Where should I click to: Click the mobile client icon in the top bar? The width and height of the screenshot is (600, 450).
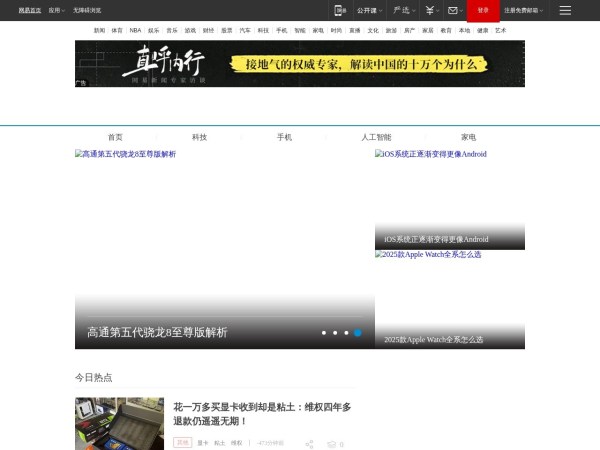point(340,10)
